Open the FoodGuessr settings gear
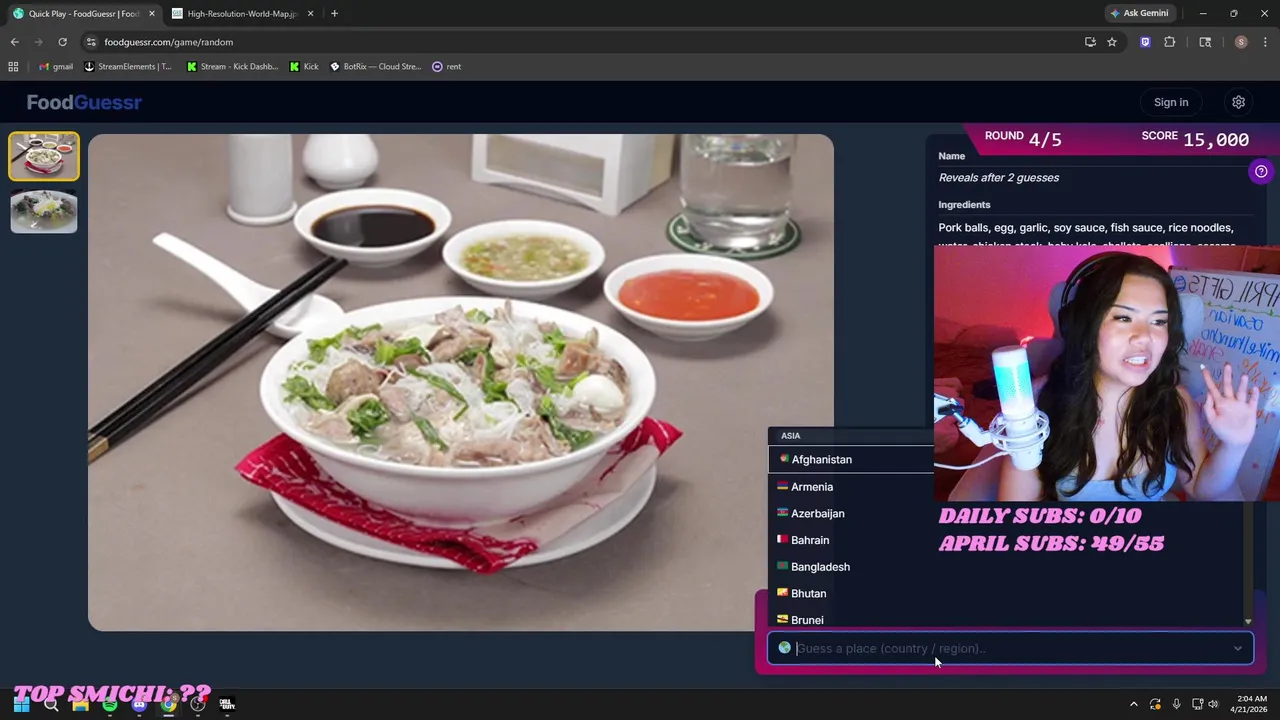The width and height of the screenshot is (1280, 720). (1238, 102)
